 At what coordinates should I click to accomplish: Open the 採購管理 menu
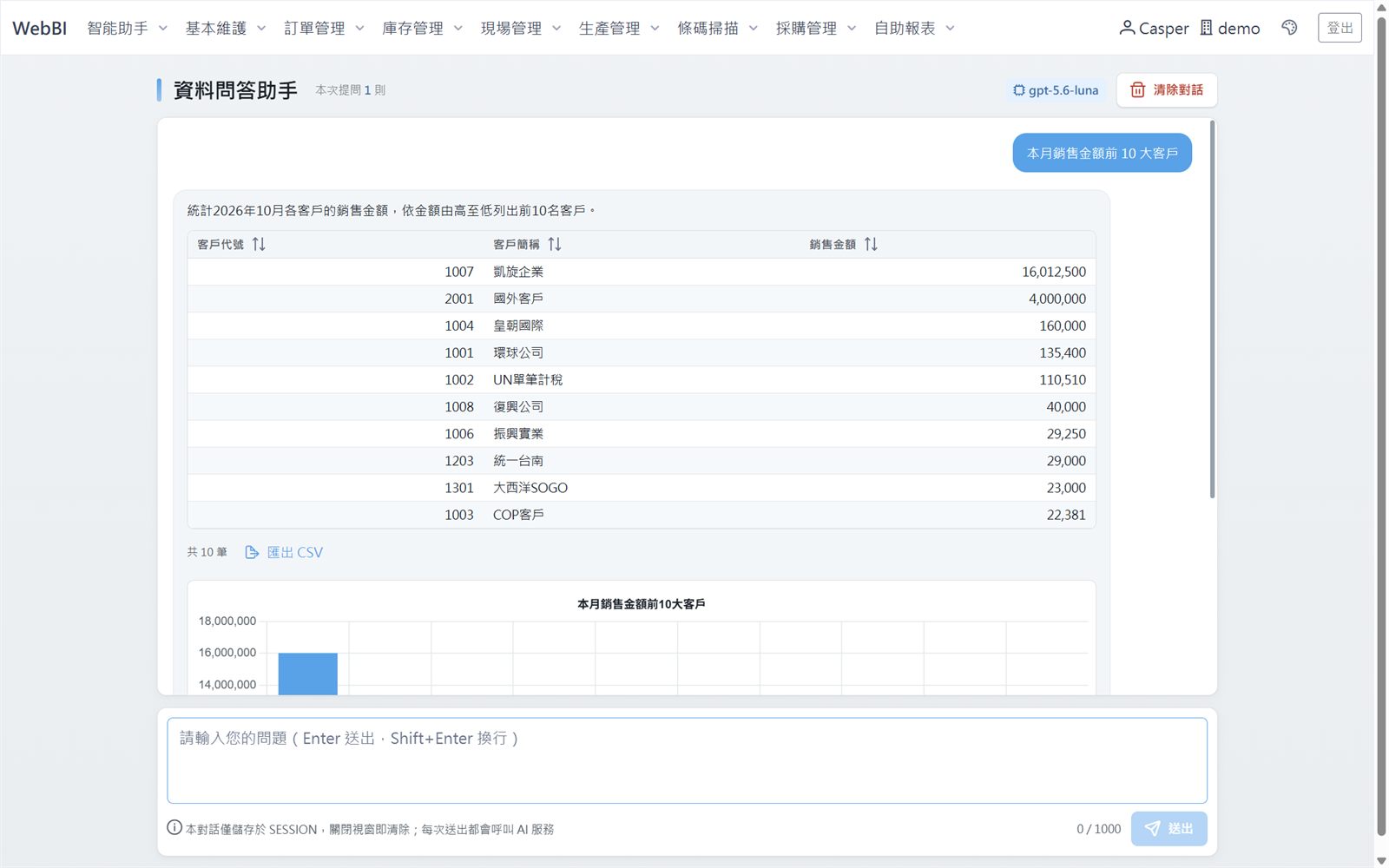click(x=816, y=28)
